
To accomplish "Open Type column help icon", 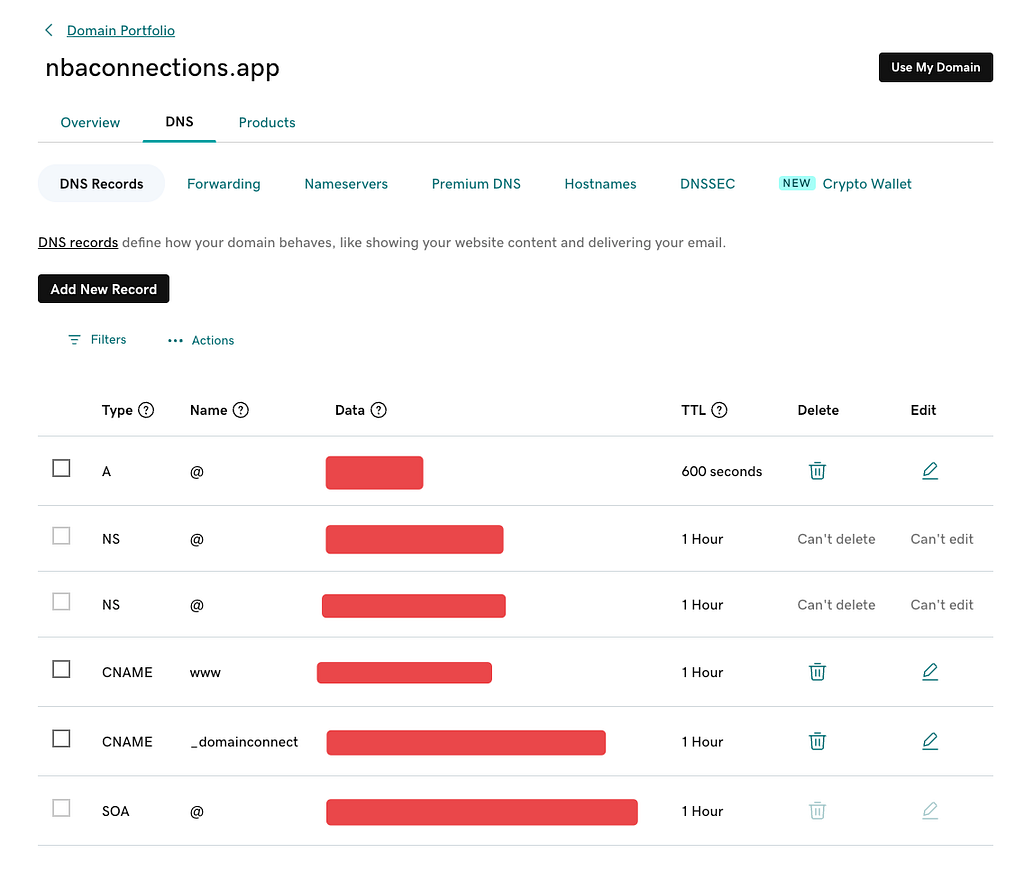I will 146,410.
